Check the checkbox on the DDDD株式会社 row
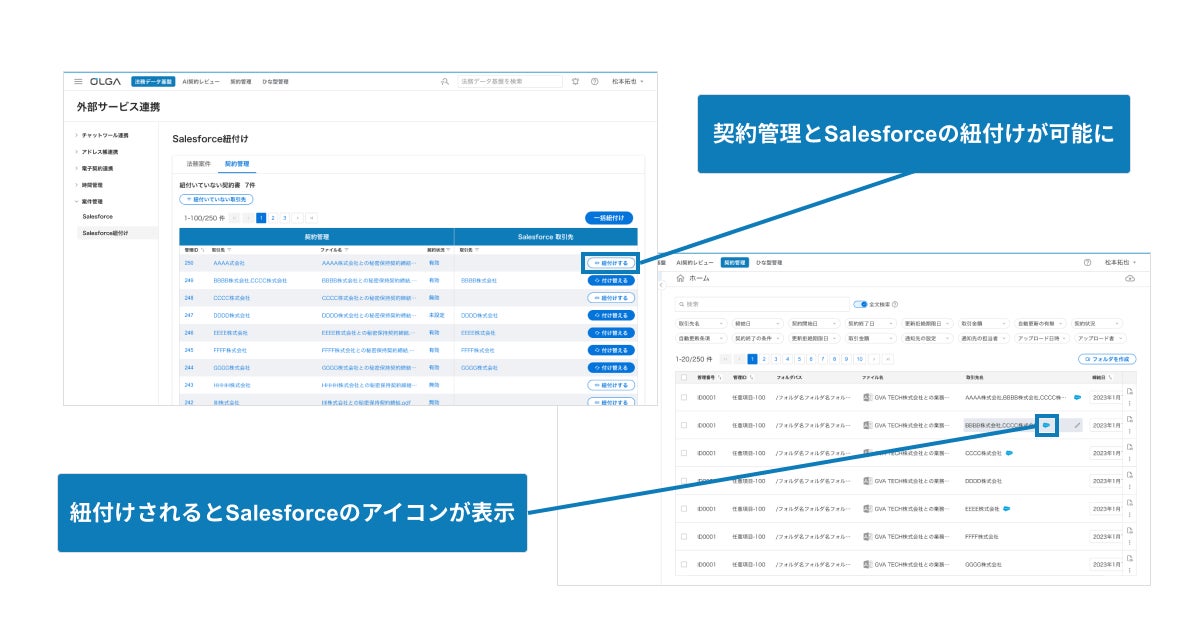 [684, 481]
